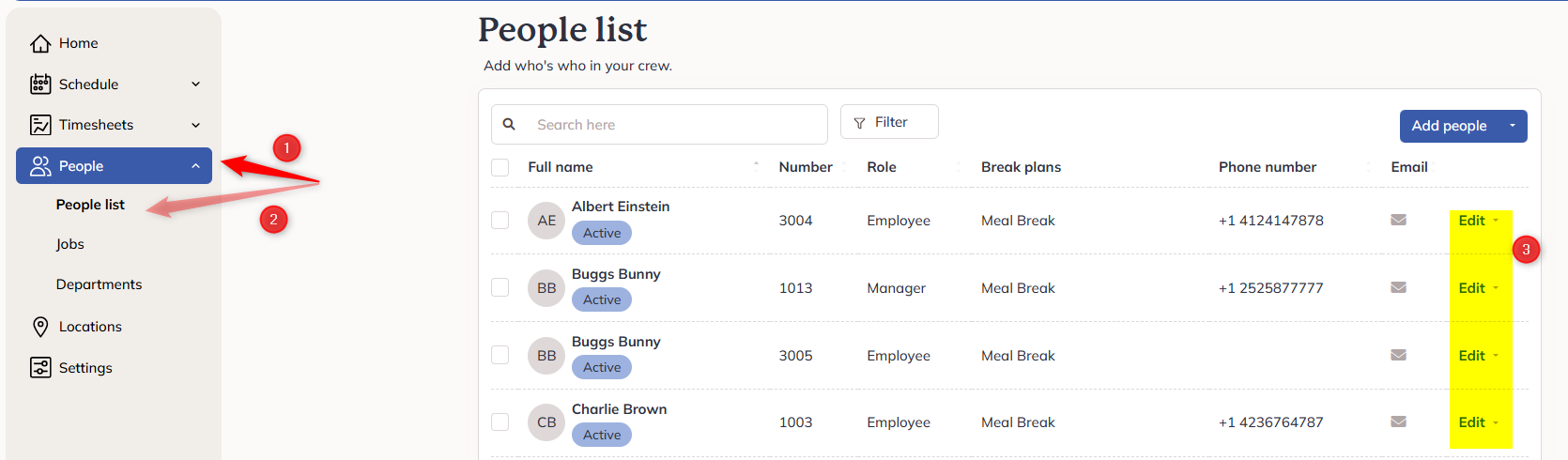Open Jobs submenu item

coord(70,244)
